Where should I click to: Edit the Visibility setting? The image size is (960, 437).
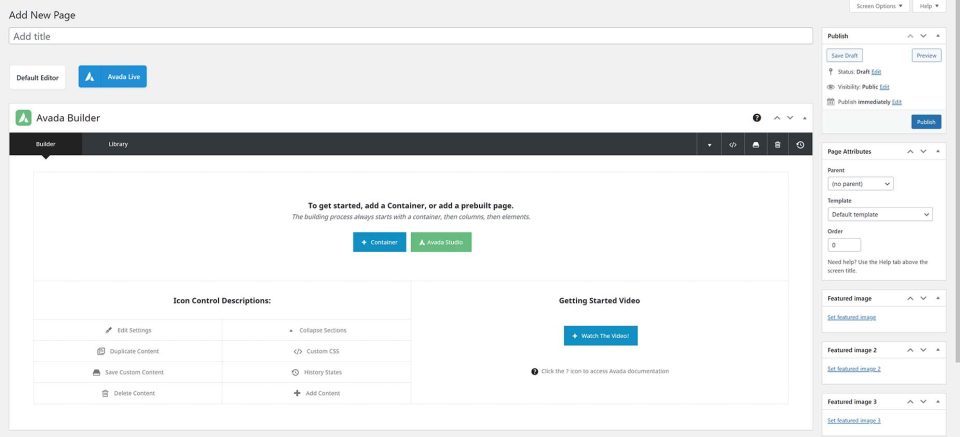[884, 87]
